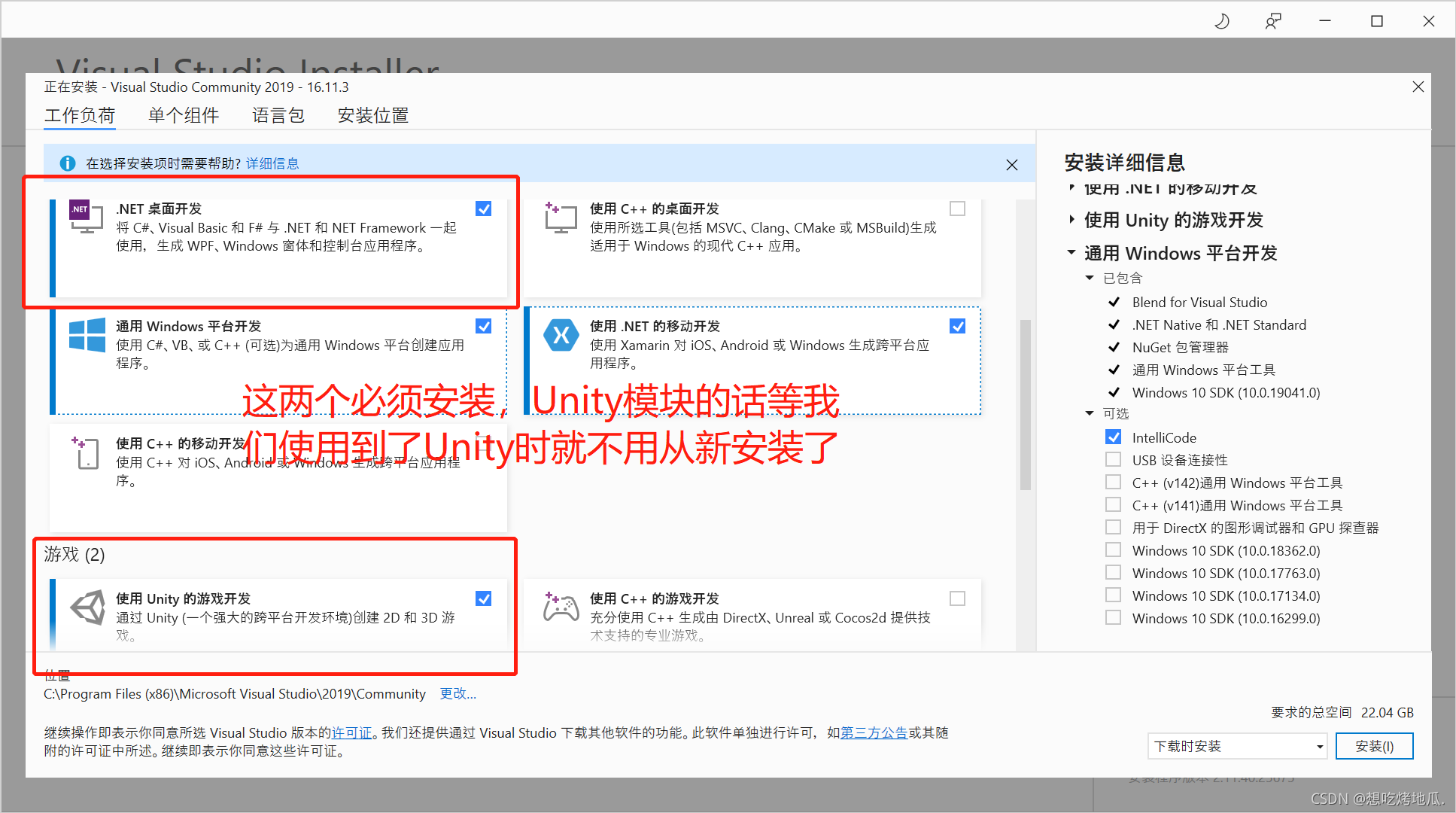This screenshot has width=1456, height=813.
Task: Select NuGet 包管理器 included item
Action: point(1180,347)
